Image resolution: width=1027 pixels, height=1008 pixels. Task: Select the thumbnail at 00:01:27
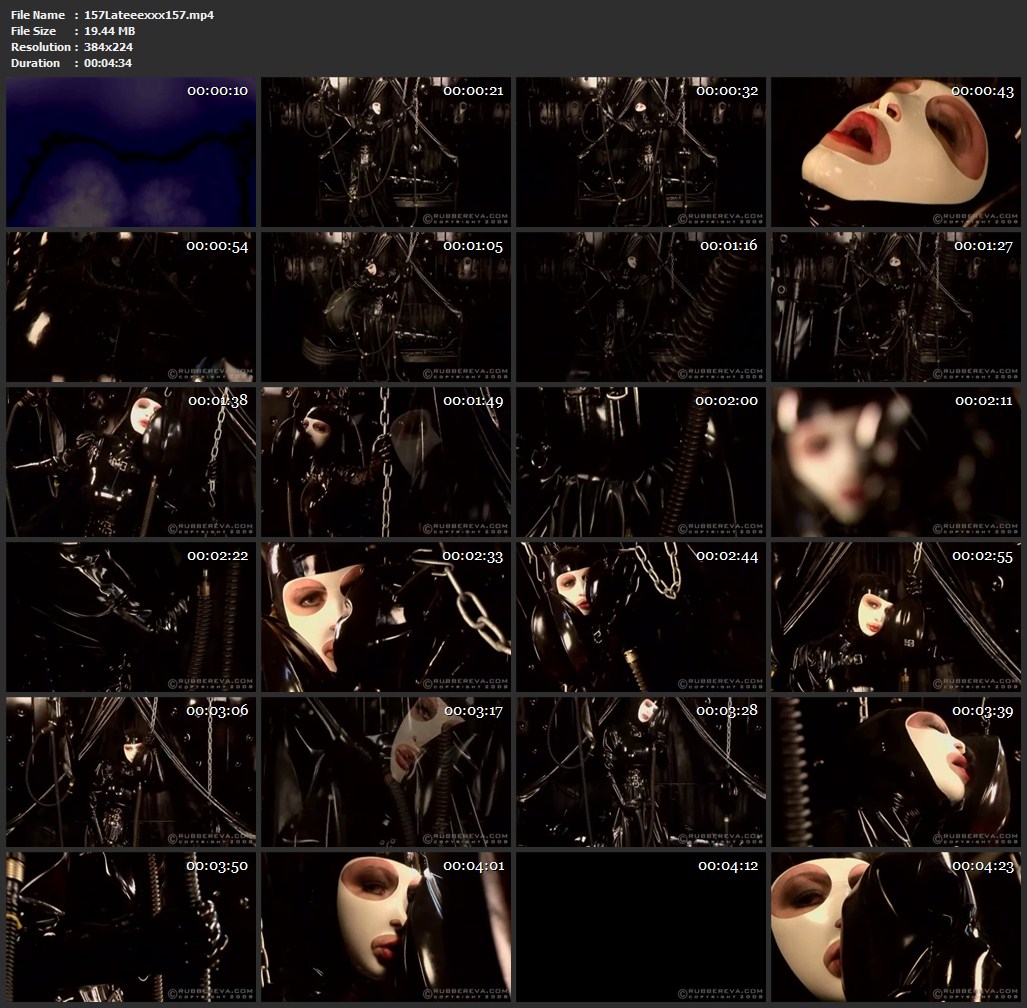895,307
